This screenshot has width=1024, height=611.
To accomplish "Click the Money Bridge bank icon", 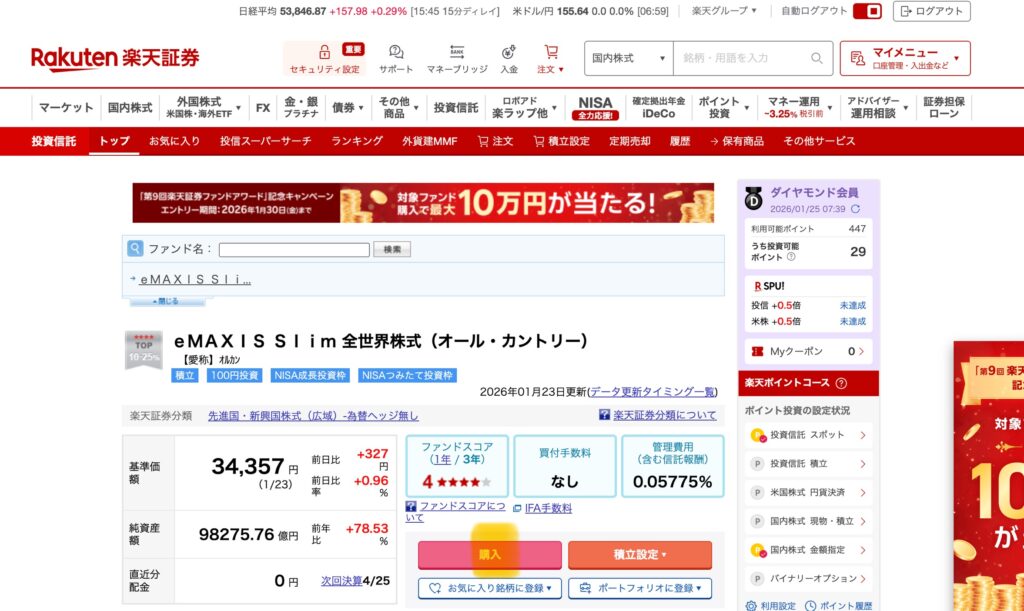I will pos(457,51).
